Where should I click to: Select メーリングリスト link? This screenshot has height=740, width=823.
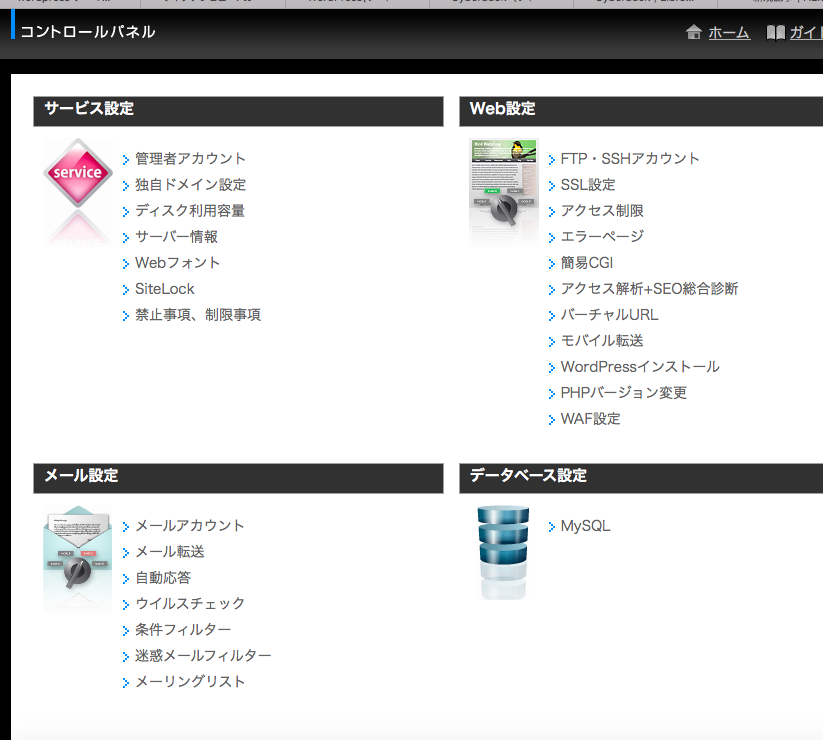click(x=190, y=682)
